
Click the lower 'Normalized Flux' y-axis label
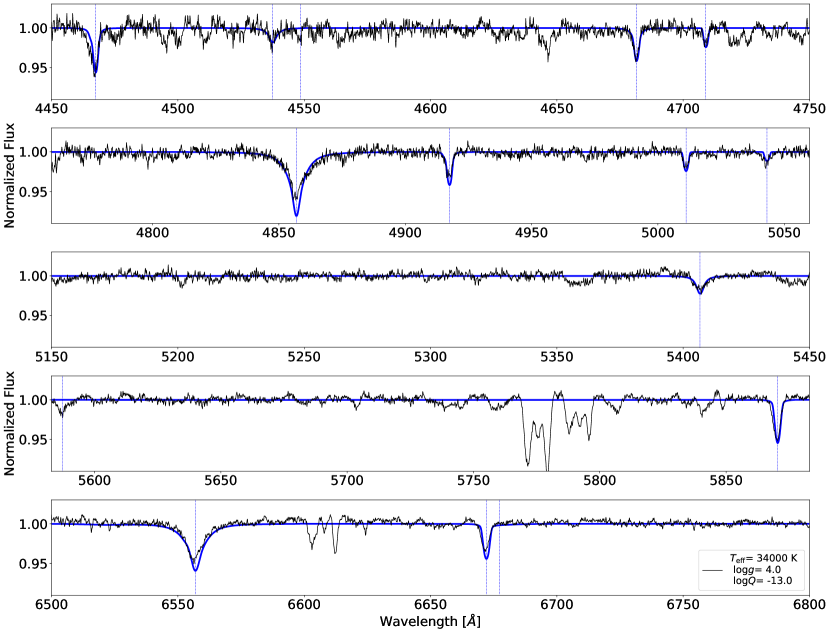(9, 423)
